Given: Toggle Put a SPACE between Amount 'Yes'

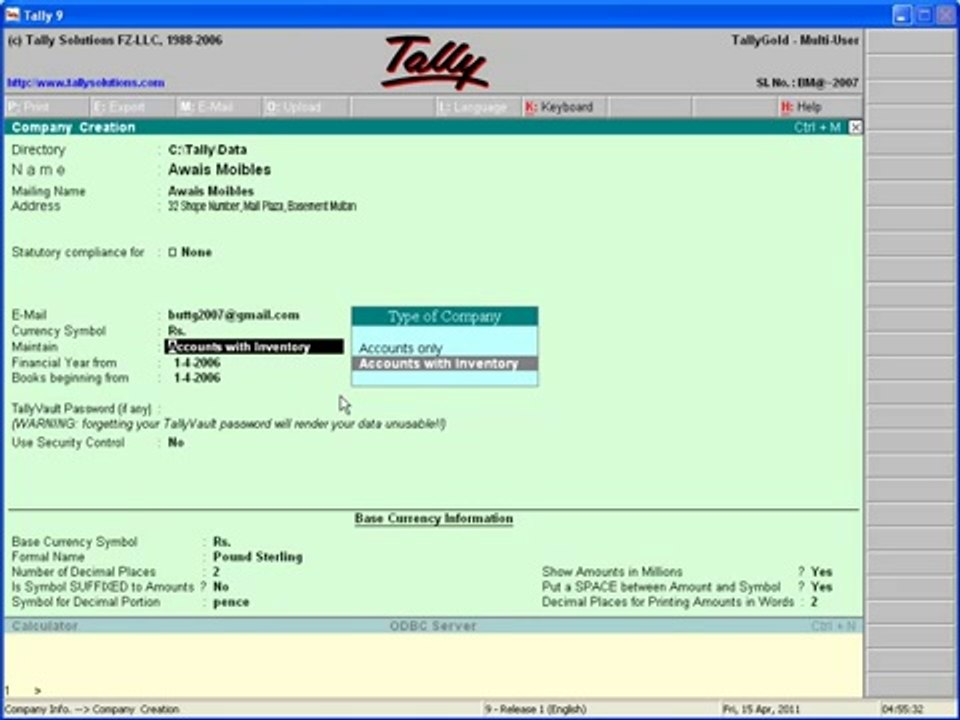Looking at the screenshot, I should click(822, 587).
